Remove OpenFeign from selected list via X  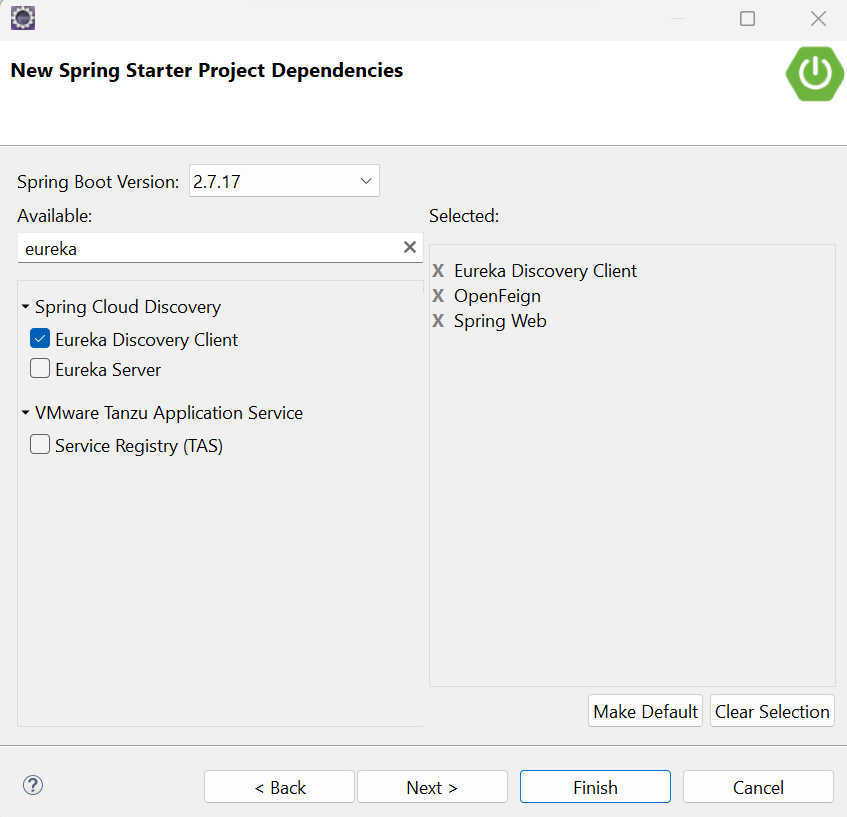pyautogui.click(x=438, y=296)
